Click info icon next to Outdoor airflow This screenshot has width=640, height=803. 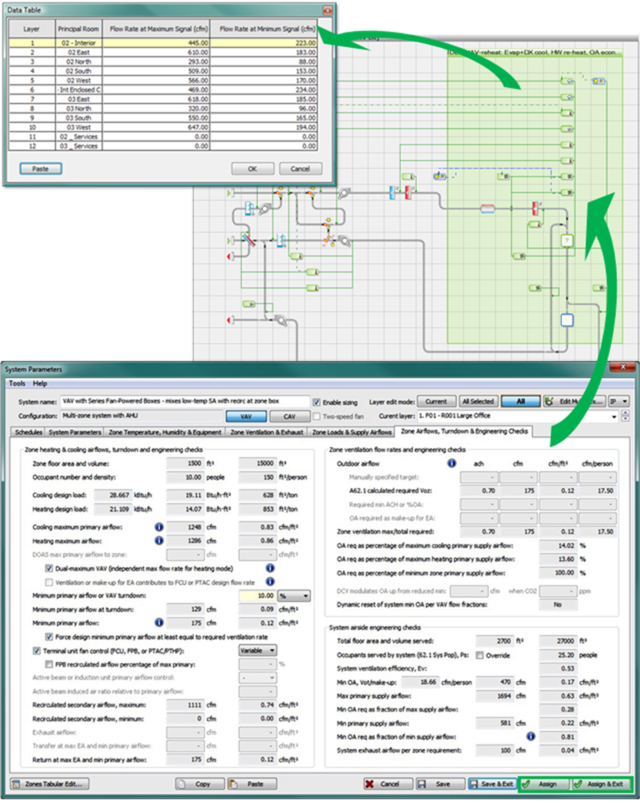click(x=452, y=463)
